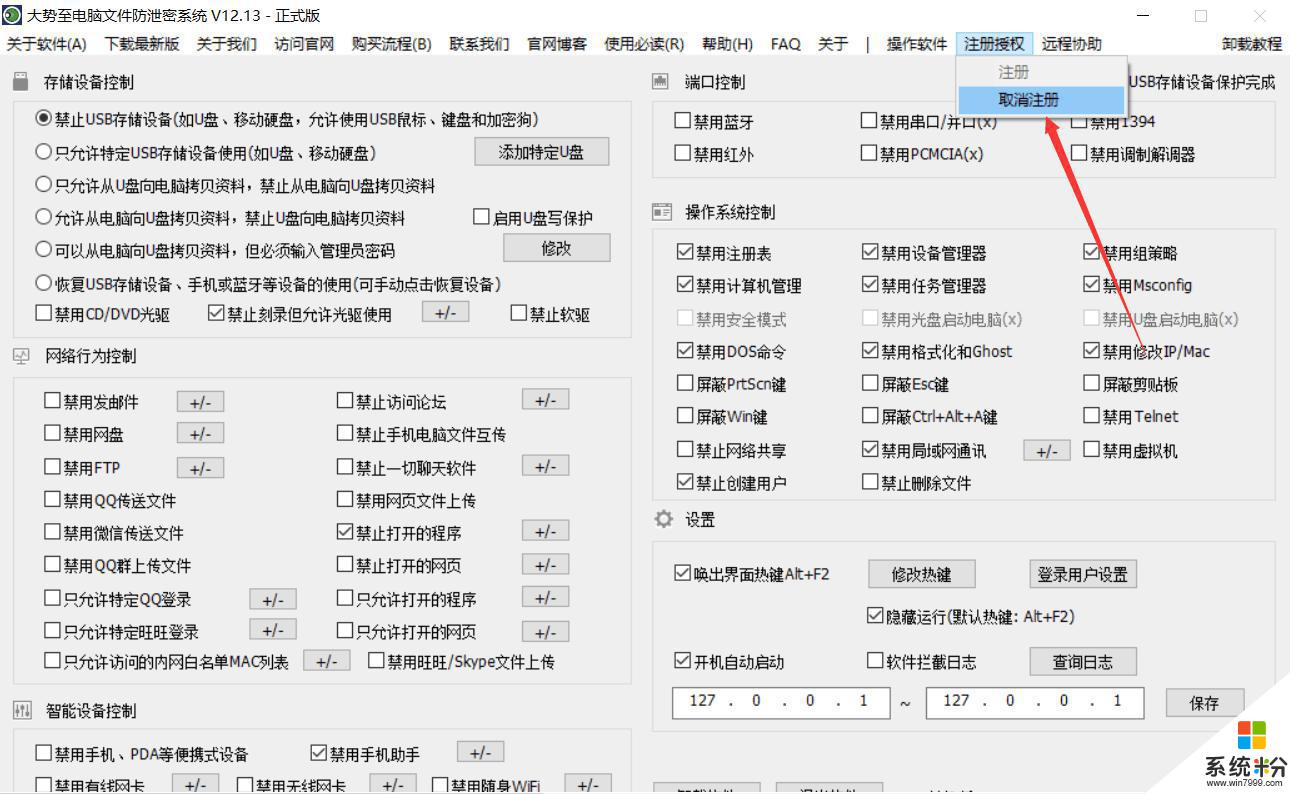
Task: Check 禁止访问论坛 checkbox
Action: coord(345,402)
